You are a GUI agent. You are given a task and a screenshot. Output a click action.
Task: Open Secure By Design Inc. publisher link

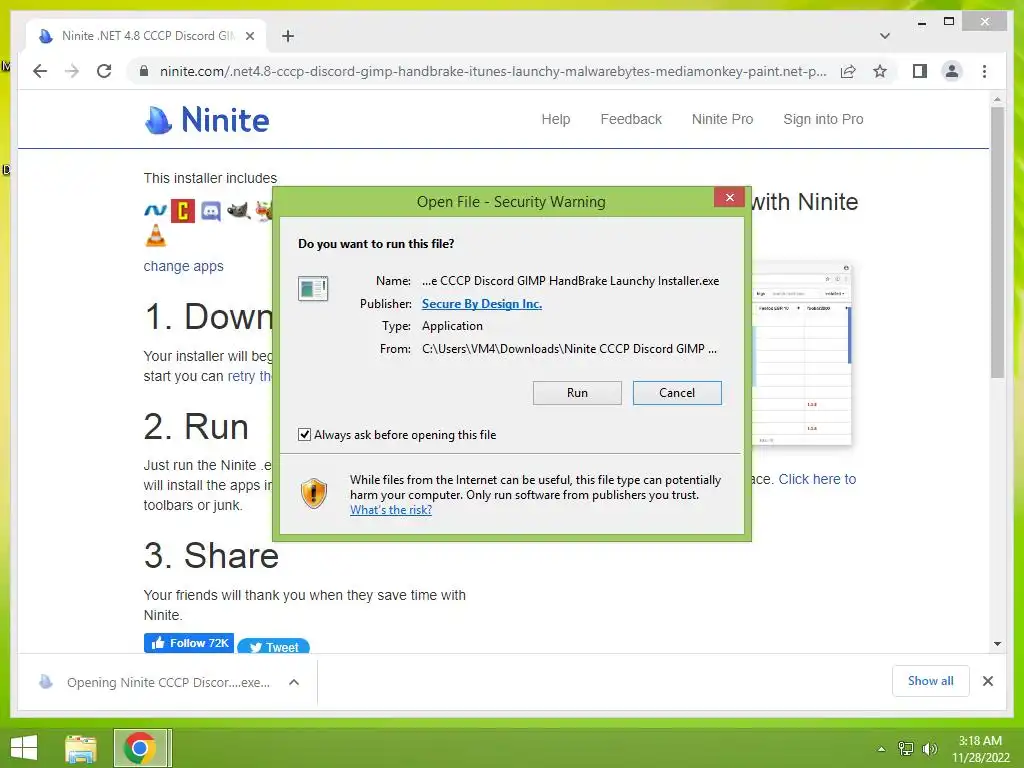point(482,304)
